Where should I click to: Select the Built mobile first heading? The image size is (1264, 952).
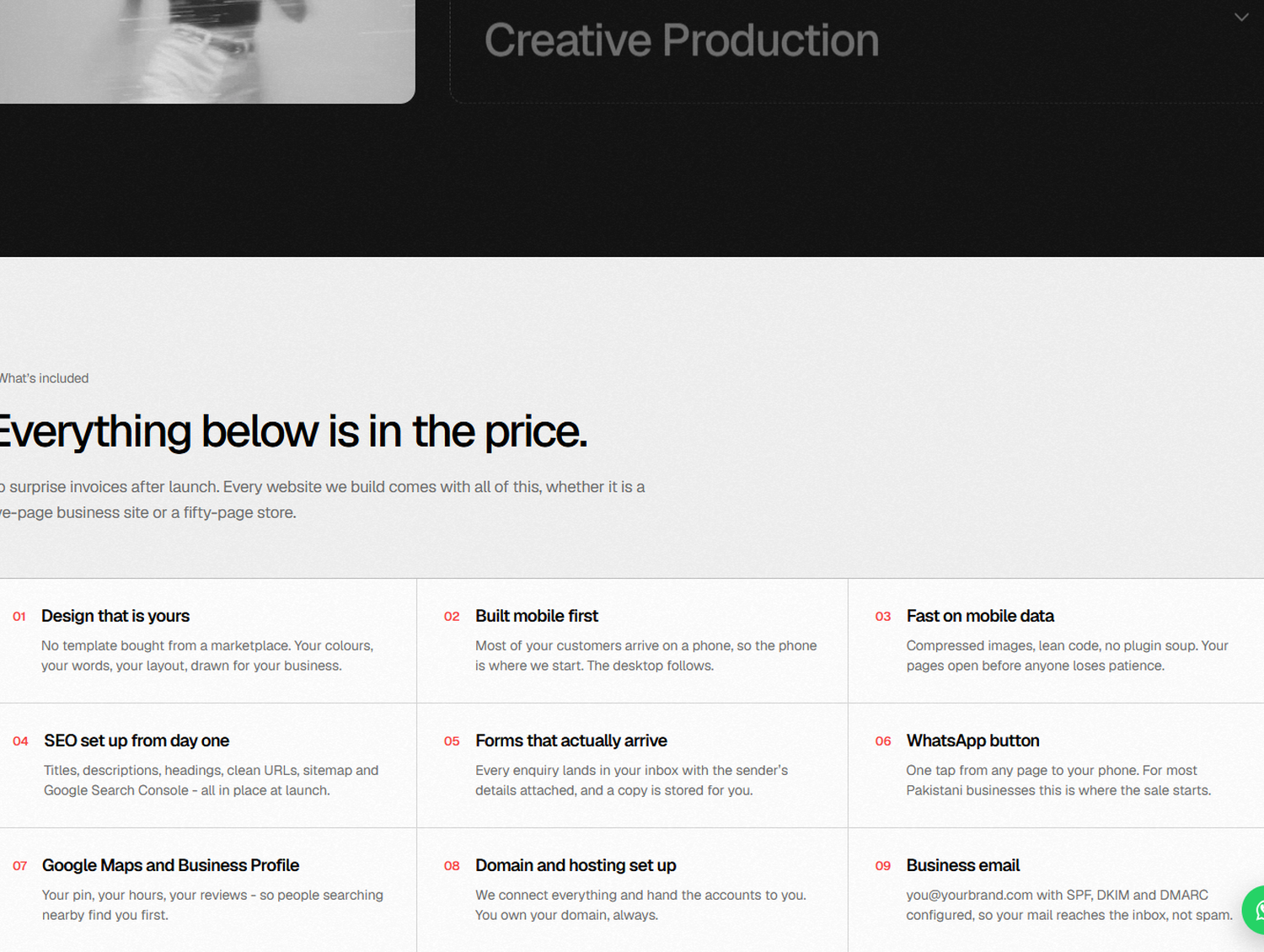coord(537,616)
